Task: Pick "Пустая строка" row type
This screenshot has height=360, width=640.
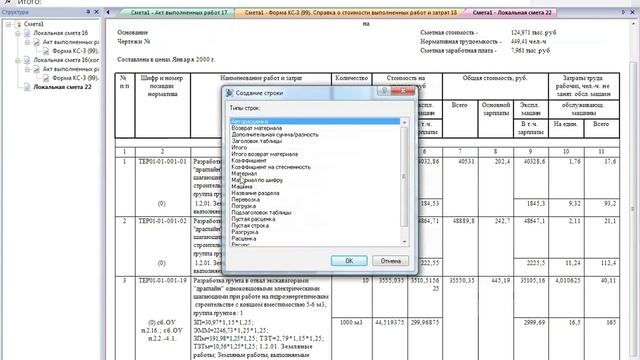Action: [x=315, y=225]
